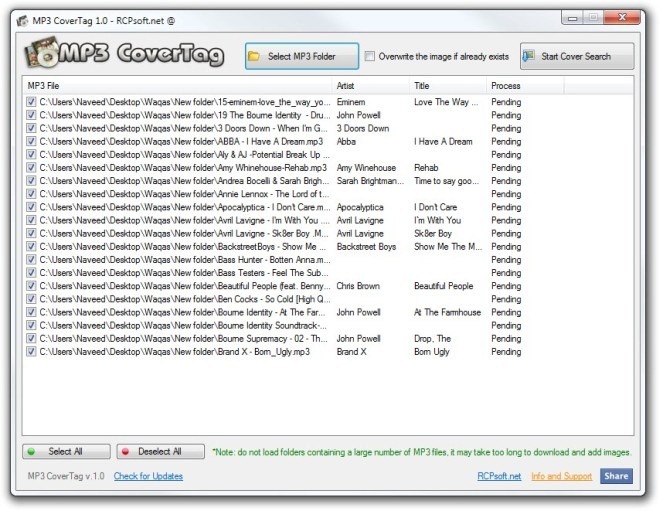Select the Apocalyptica artist cell
Image resolution: width=660 pixels, height=511 pixels.
360,207
